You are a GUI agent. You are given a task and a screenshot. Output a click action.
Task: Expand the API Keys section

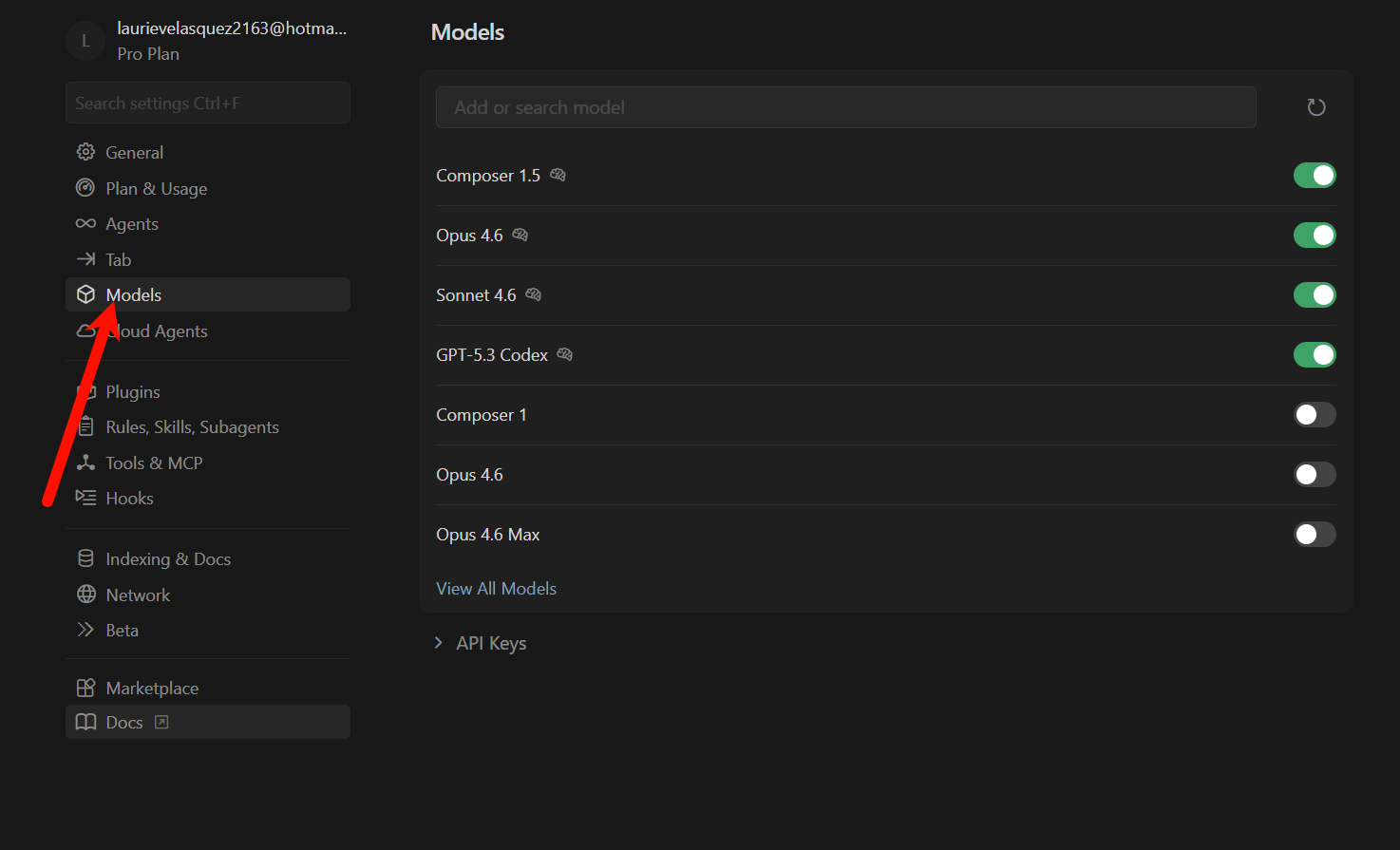pyautogui.click(x=480, y=643)
